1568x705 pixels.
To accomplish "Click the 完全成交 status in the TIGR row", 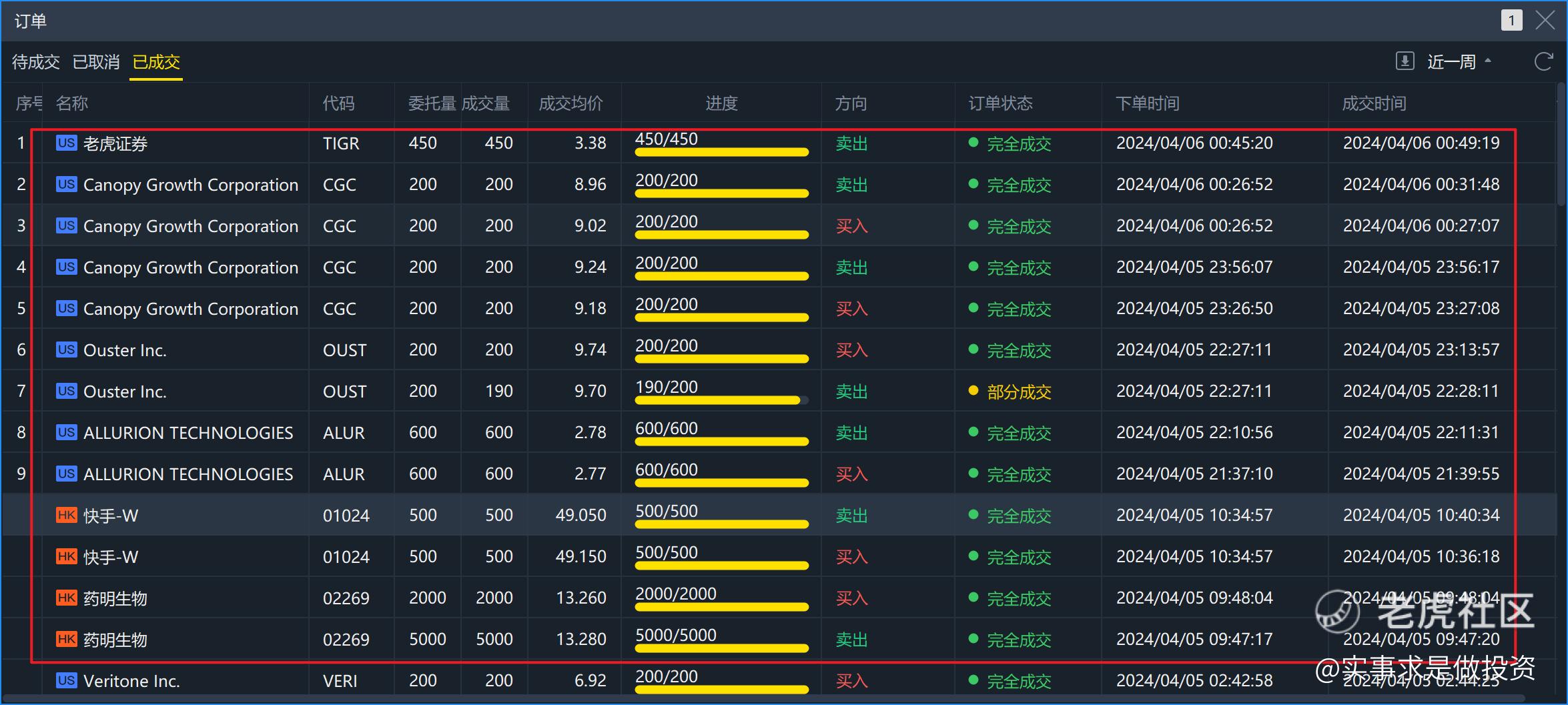I will pos(1020,143).
